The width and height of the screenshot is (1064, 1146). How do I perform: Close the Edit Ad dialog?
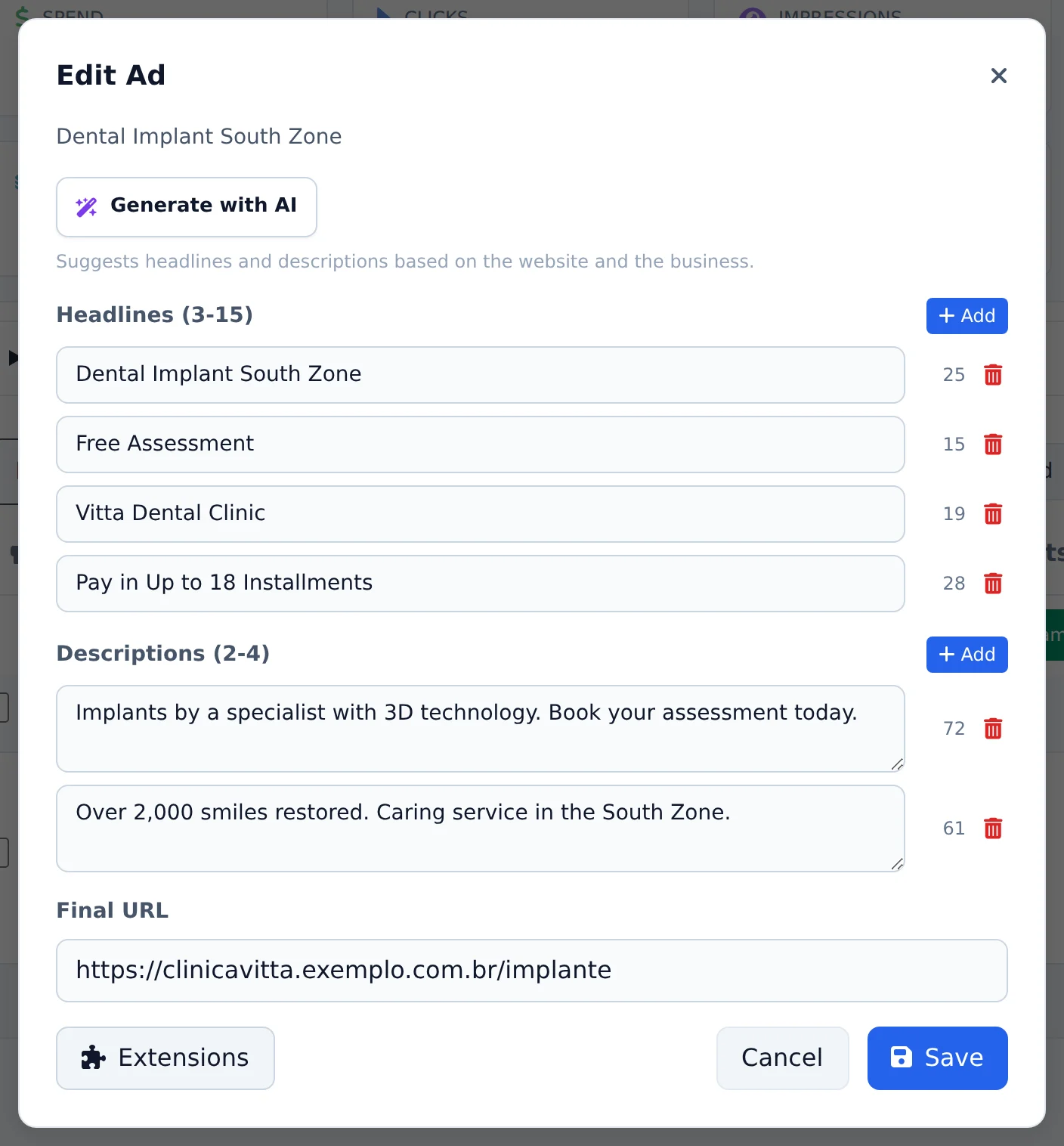pyautogui.click(x=999, y=76)
